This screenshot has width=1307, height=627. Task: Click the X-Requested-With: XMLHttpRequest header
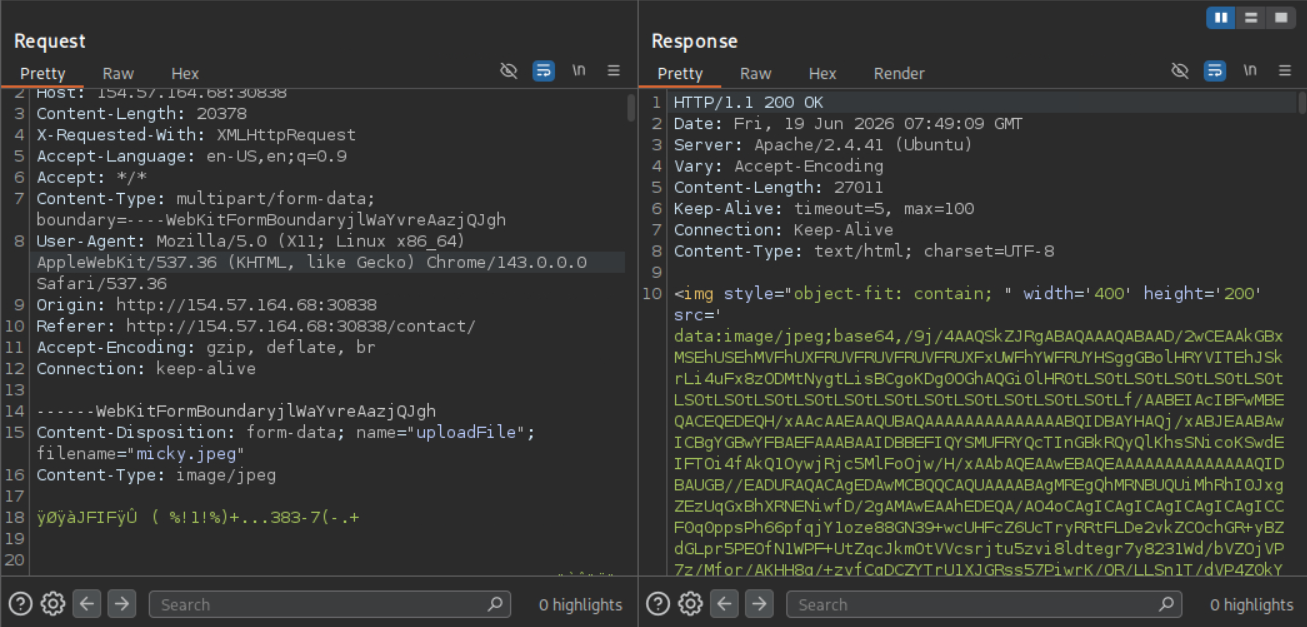click(196, 135)
